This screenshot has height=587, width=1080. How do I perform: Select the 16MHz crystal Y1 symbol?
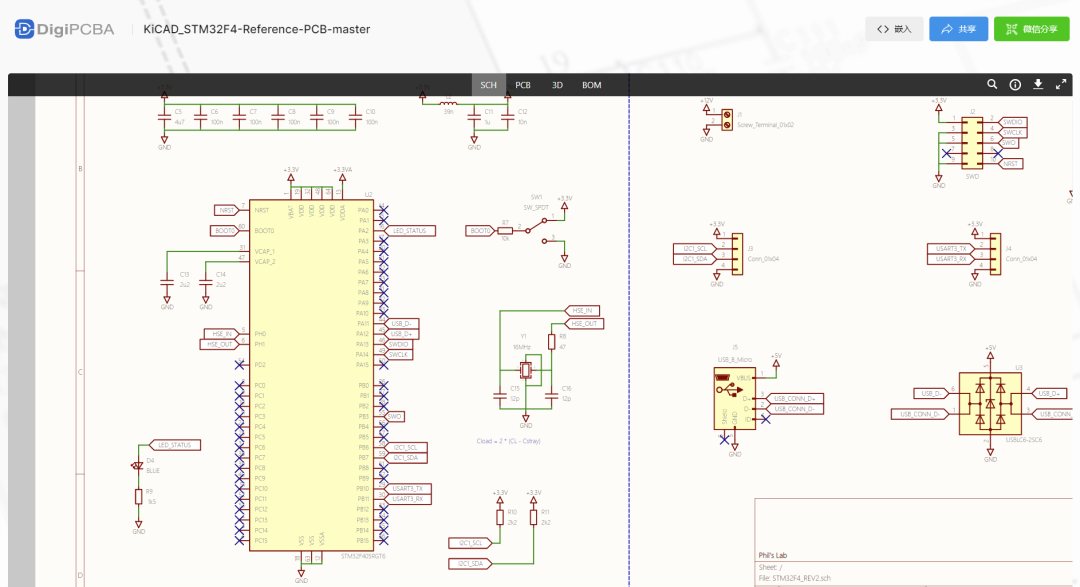click(526, 371)
